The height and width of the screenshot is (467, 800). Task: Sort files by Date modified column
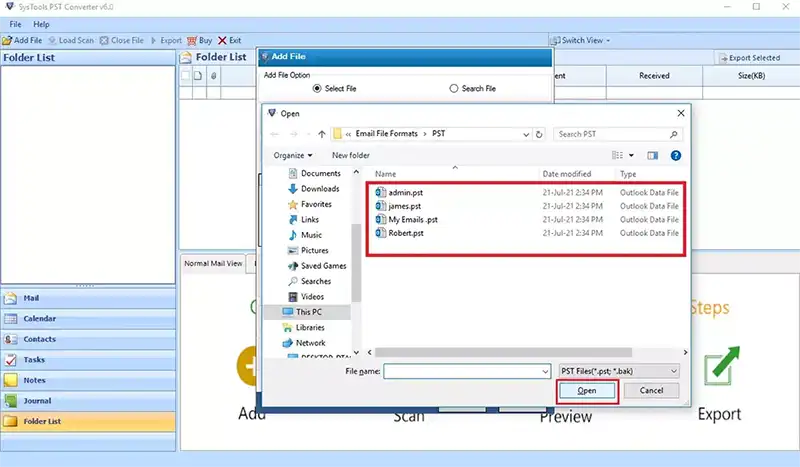(567, 174)
